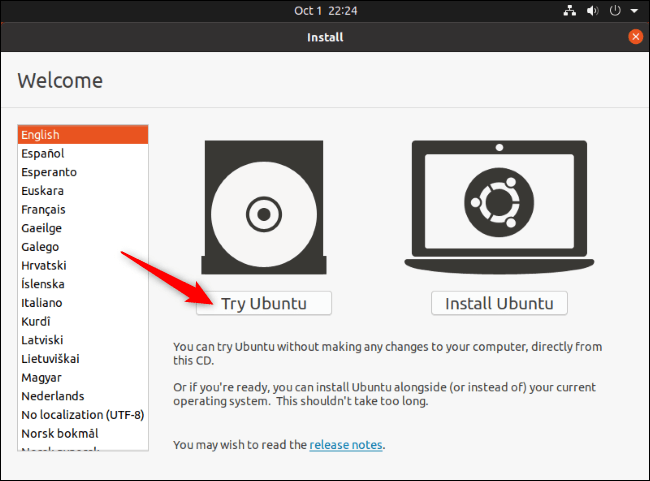Pick Norsk bokmål in the language list
This screenshot has height=481, width=650.
point(83,433)
